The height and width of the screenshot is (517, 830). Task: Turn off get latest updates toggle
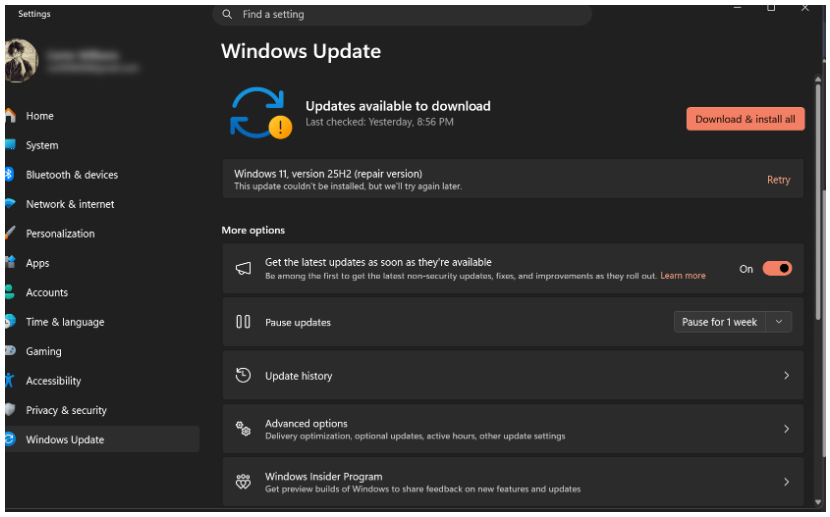click(777, 268)
